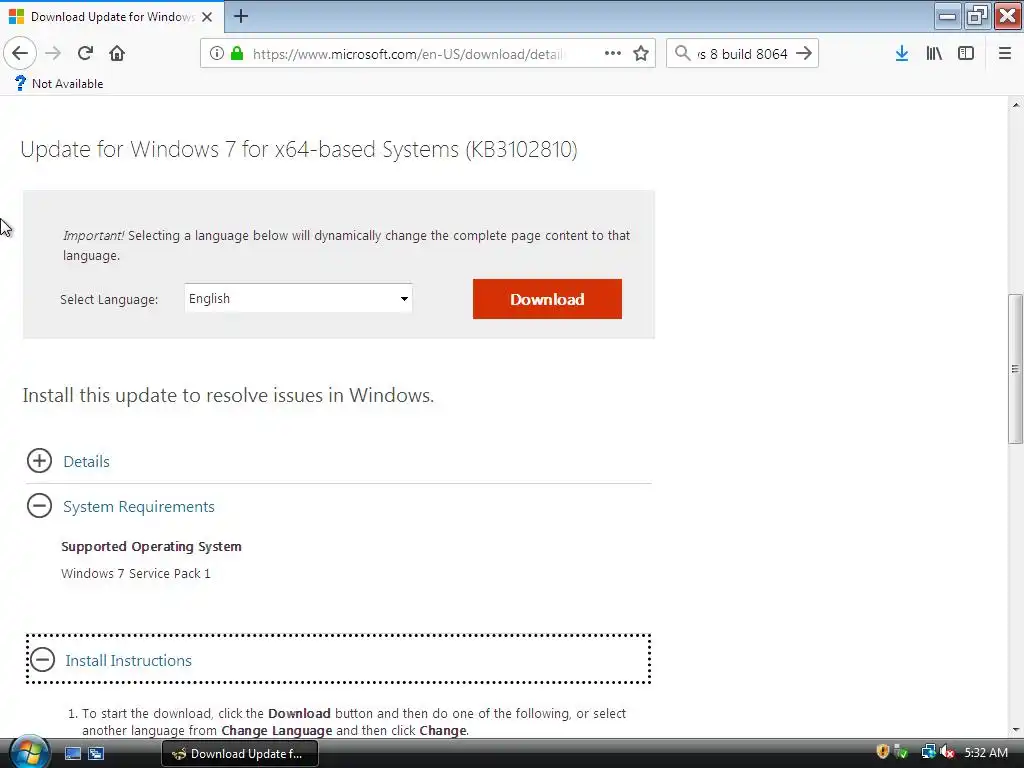Click the security shield tray icon
The width and height of the screenshot is (1024, 768).
pyautogui.click(x=882, y=752)
